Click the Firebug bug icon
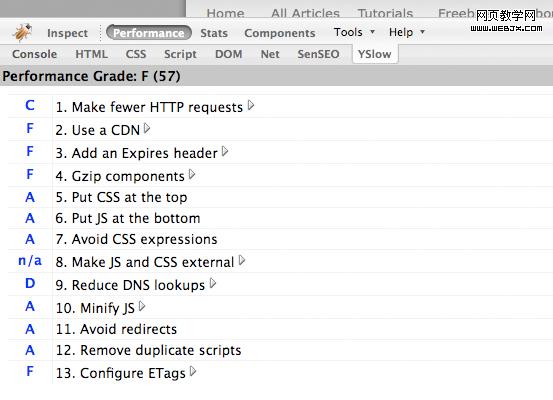The height and width of the screenshot is (400, 553). click(x=22, y=32)
